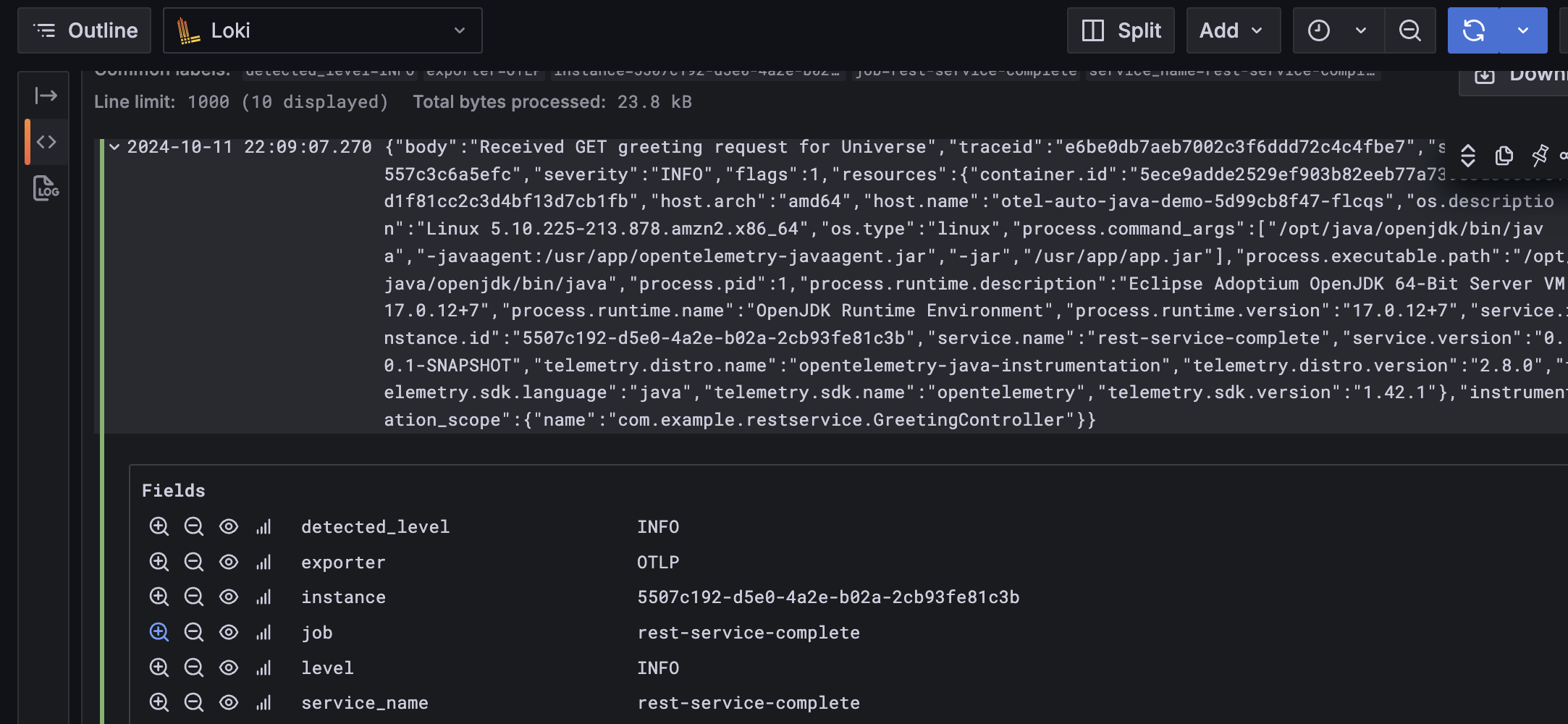Open the time range picker clock
Image resolution: width=1568 pixels, height=724 pixels.
tap(1319, 30)
